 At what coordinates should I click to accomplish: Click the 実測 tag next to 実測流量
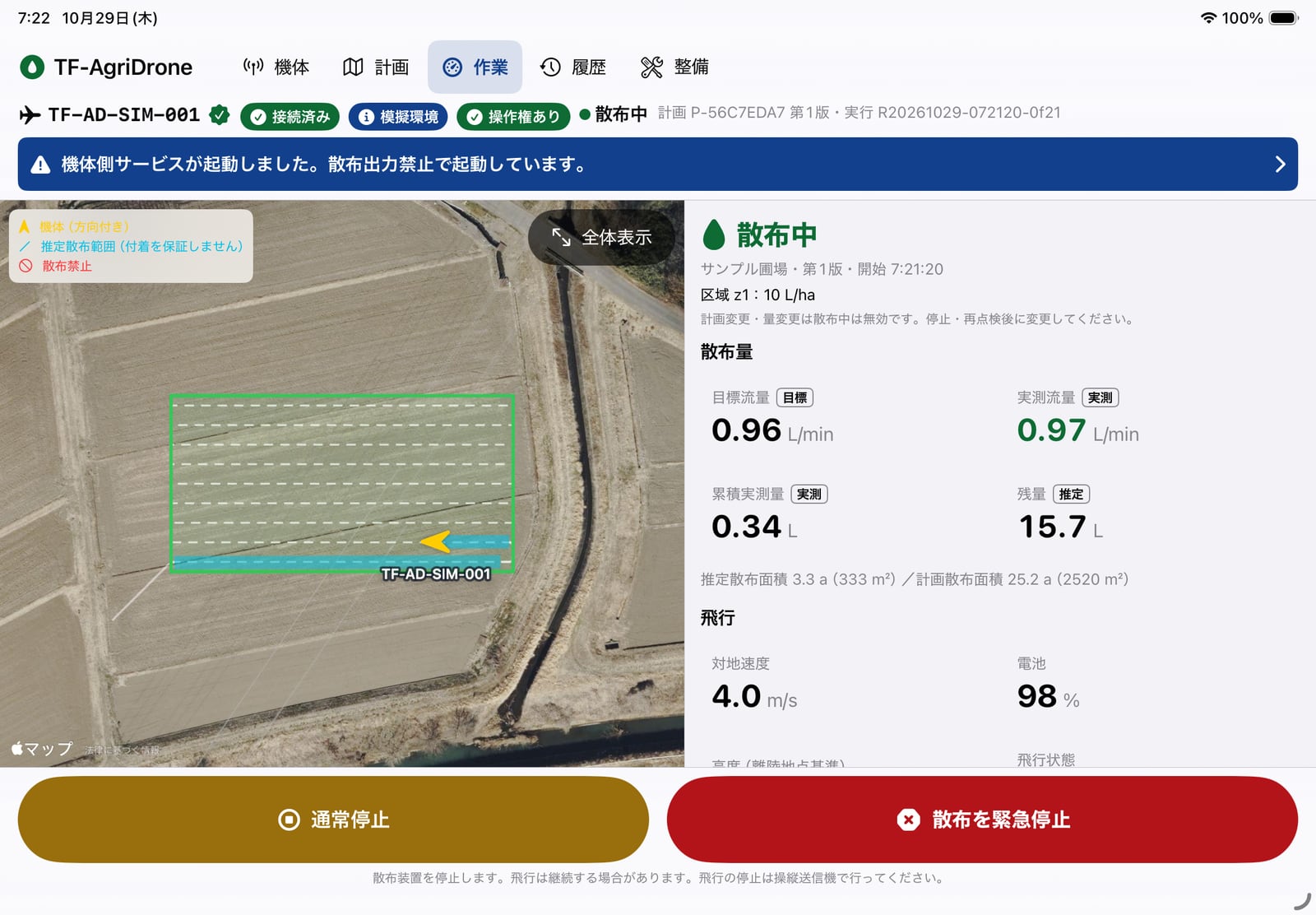click(1100, 397)
